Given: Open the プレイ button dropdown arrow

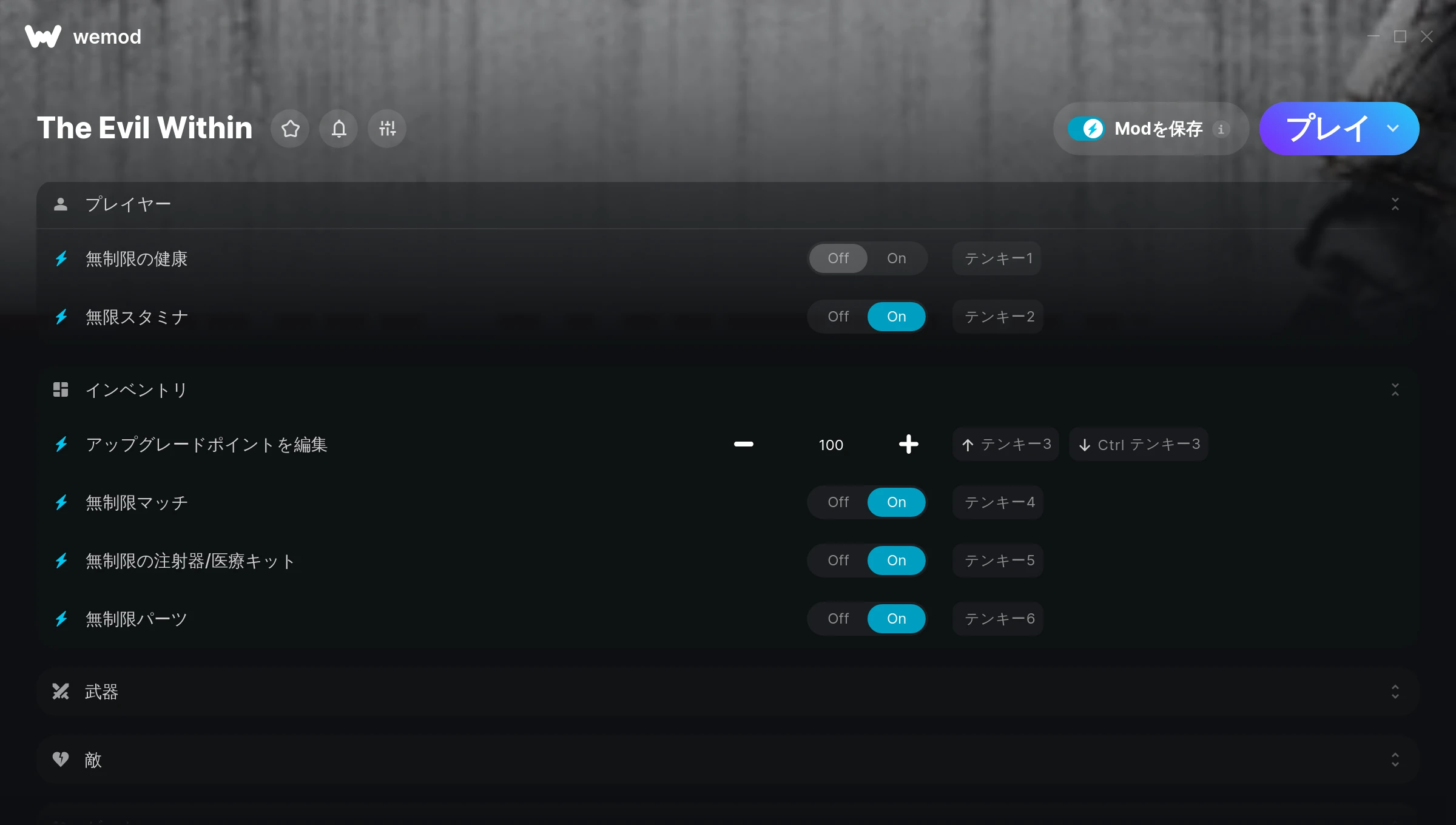Looking at the screenshot, I should click(x=1393, y=129).
